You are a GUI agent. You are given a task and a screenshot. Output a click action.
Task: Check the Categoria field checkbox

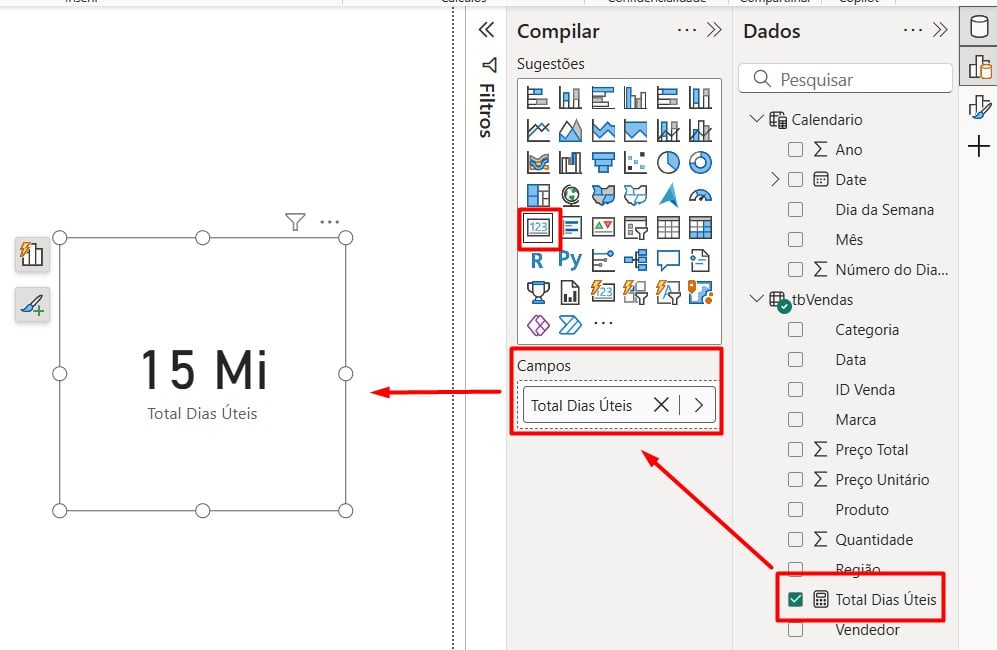pyautogui.click(x=795, y=329)
